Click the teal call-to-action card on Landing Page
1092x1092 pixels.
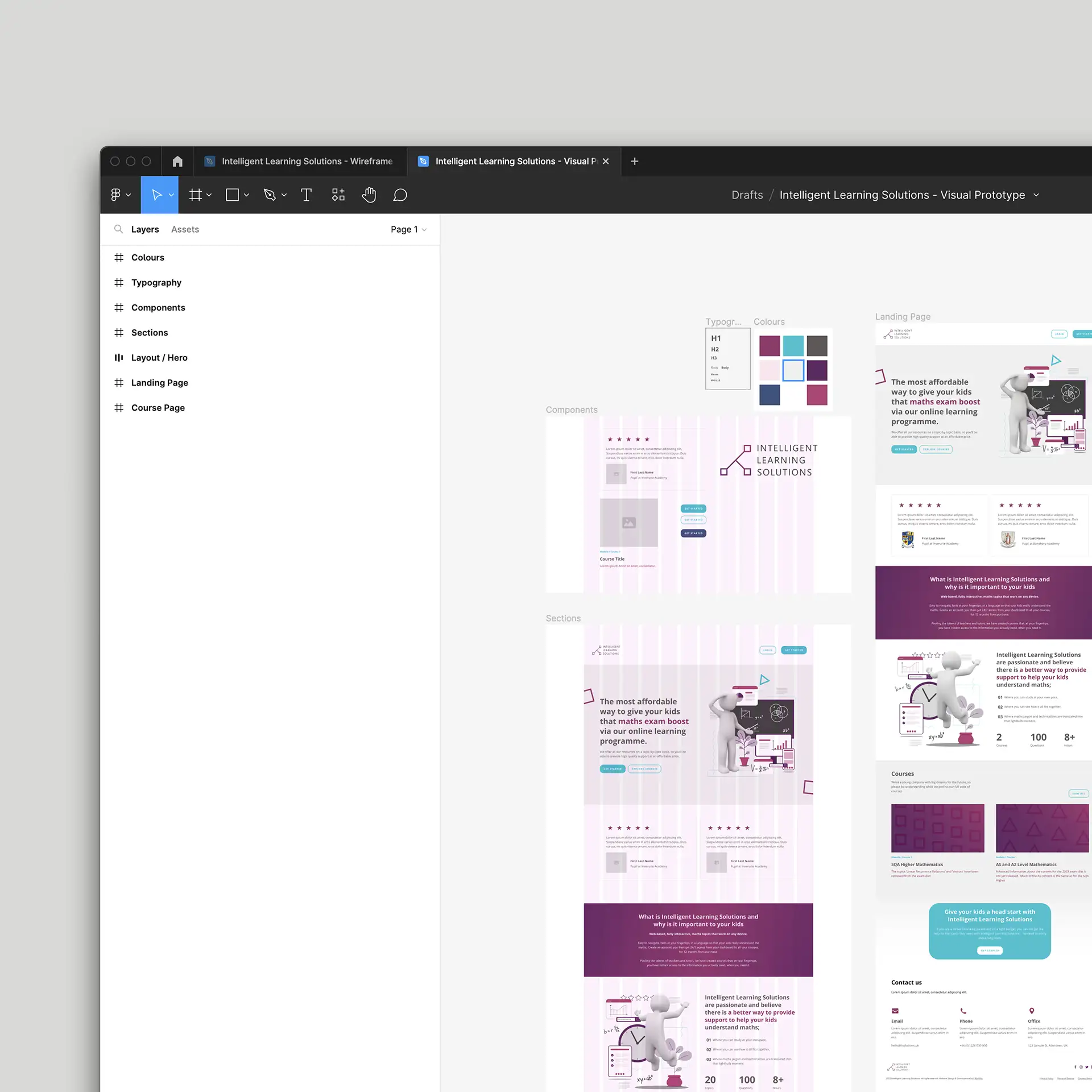(x=990, y=931)
